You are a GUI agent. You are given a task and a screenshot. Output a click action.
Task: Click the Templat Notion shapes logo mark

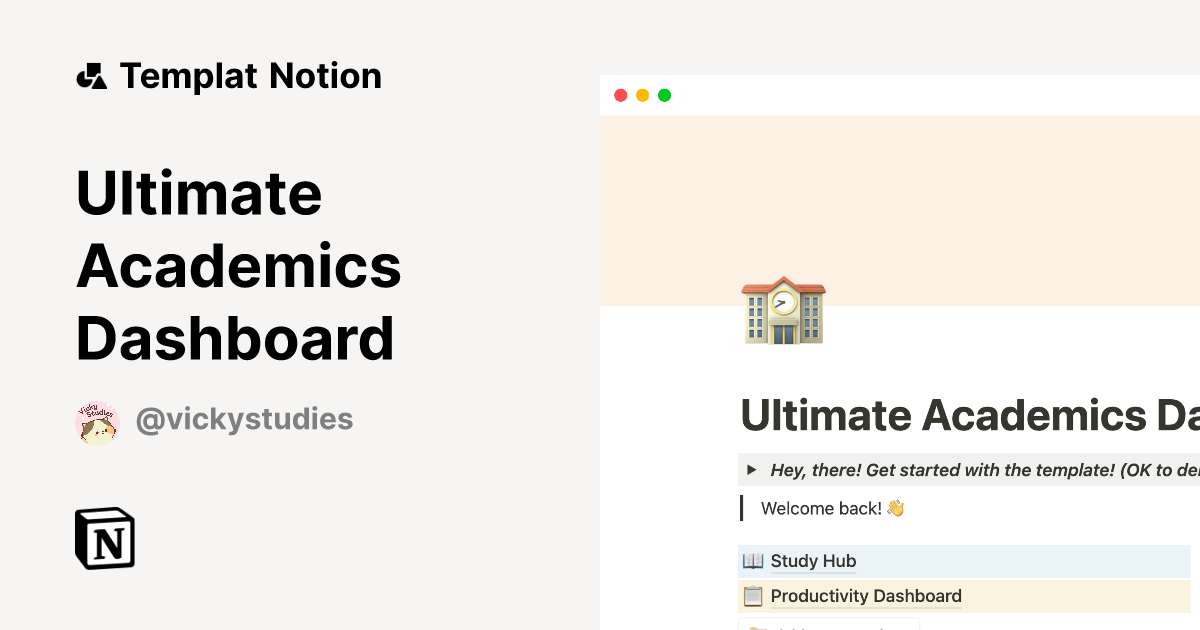click(x=91, y=75)
